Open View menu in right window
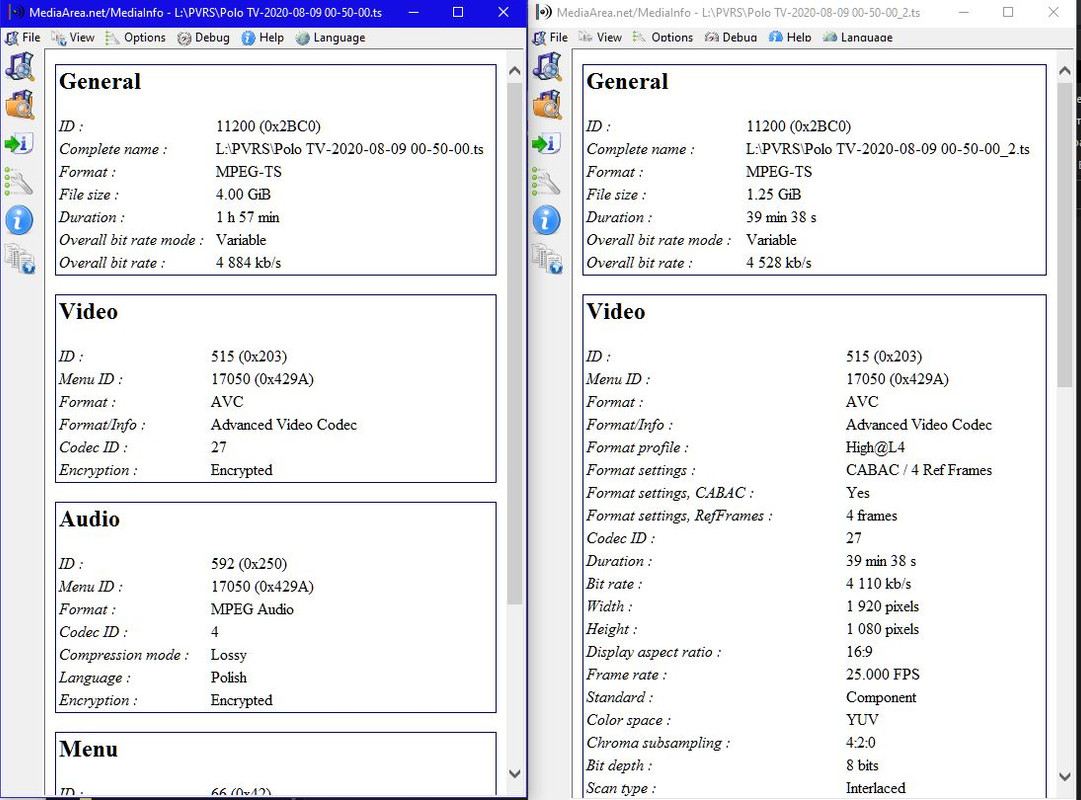 point(600,37)
